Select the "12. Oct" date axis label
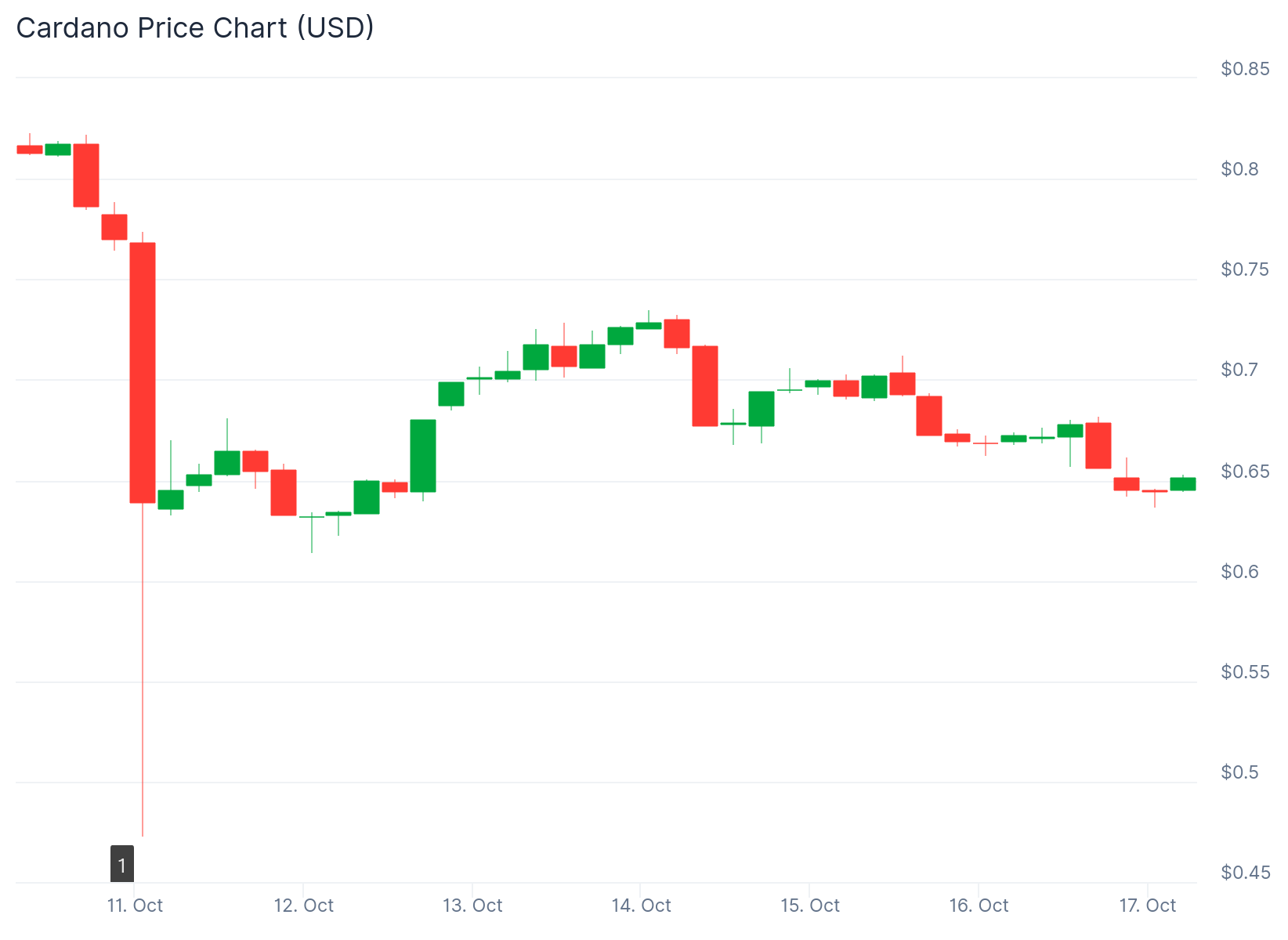 303,906
